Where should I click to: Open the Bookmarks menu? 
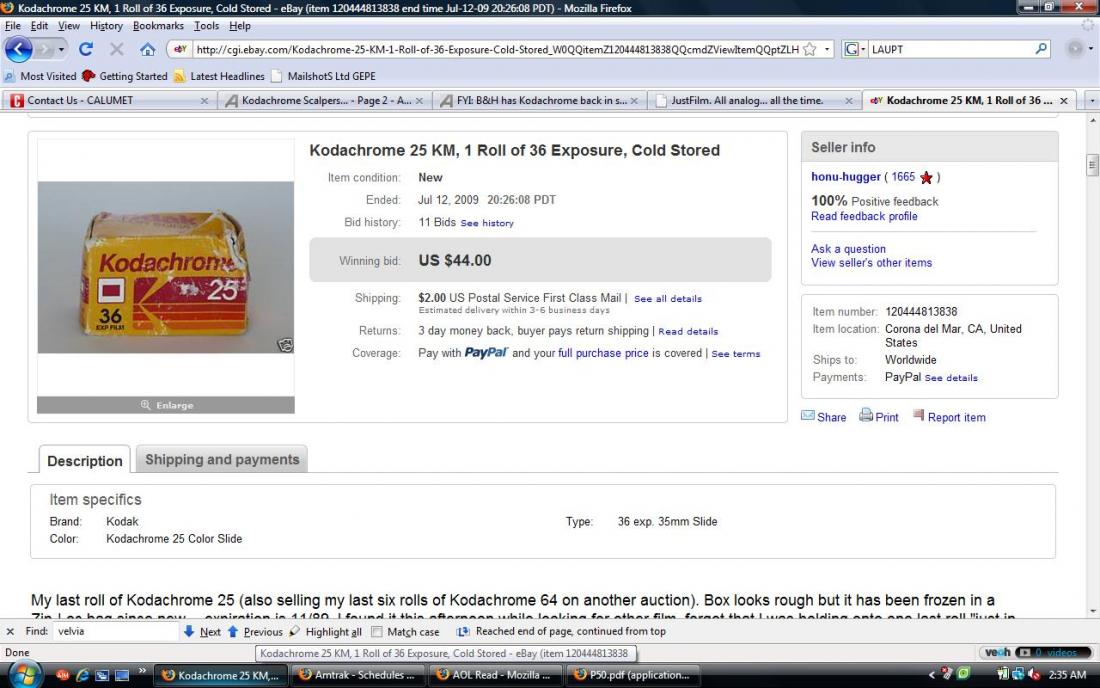click(158, 26)
